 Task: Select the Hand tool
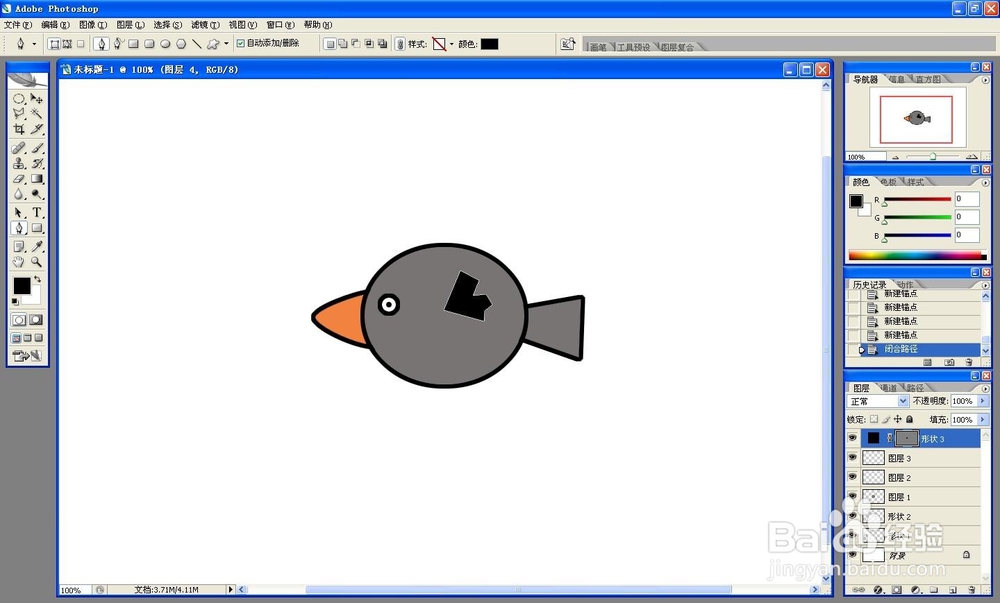click(x=18, y=261)
